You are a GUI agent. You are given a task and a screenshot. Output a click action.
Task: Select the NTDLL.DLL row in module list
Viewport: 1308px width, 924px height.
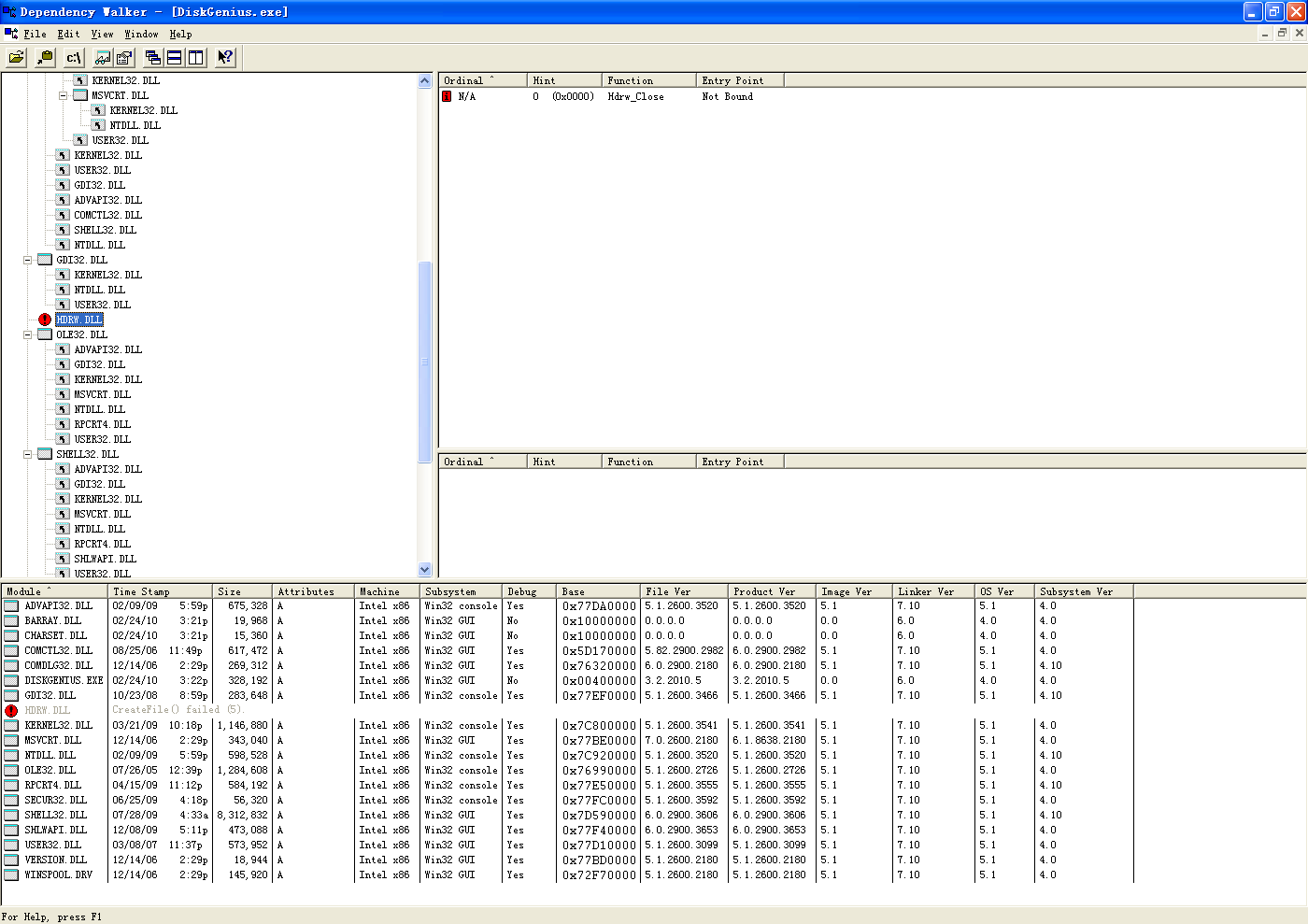pos(567,755)
